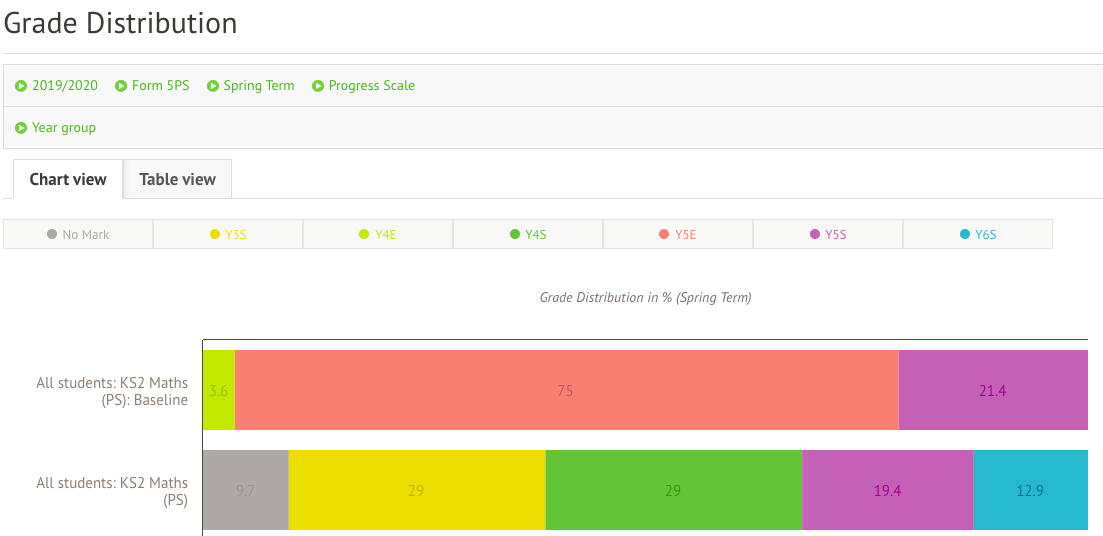Click the blue 12.9 bar segment
The height and width of the screenshot is (536, 1103).
1030,490
